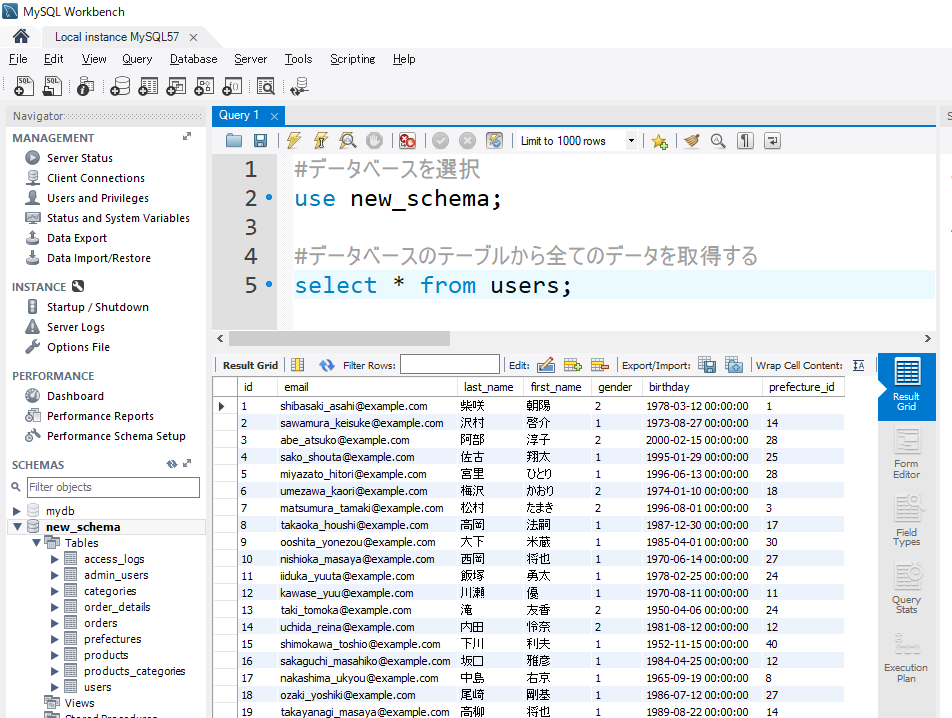
Task: Expand the mydb schema
Action: [17, 511]
